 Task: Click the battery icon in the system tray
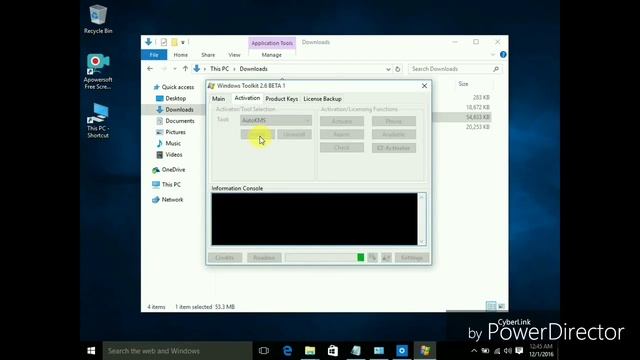pyautogui.click(x=485, y=351)
